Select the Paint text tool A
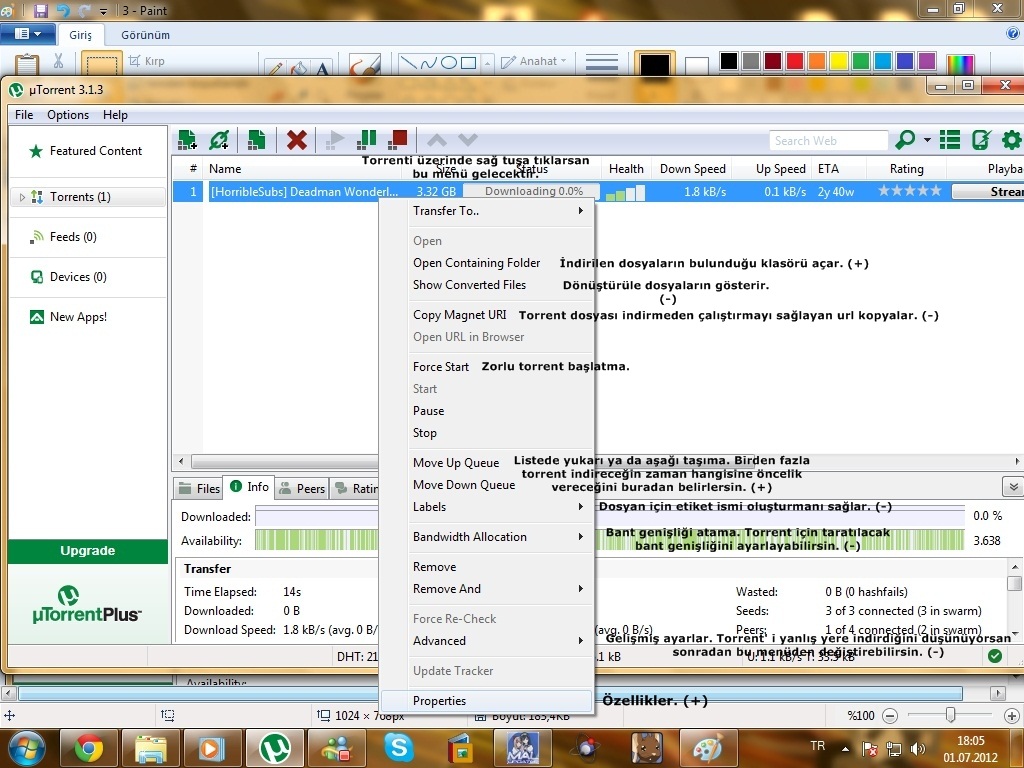Viewport: 1024px width, 768px height. [322, 68]
